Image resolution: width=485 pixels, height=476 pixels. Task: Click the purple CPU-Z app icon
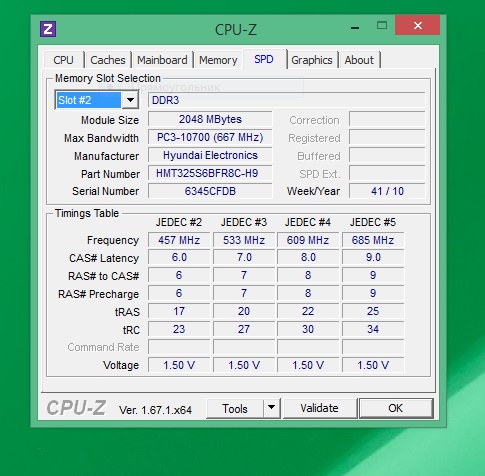pos(48,29)
